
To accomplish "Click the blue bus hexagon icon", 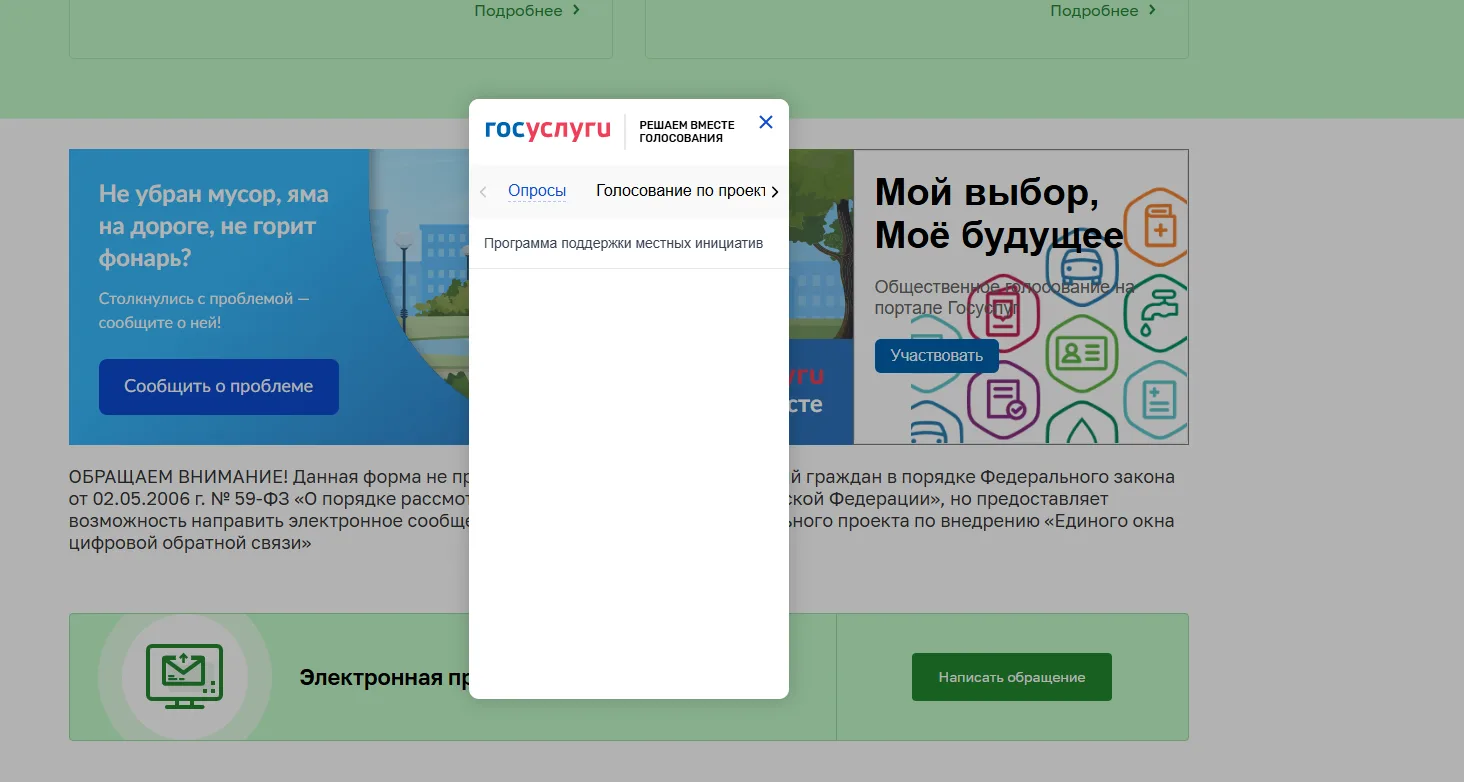I will [1082, 268].
